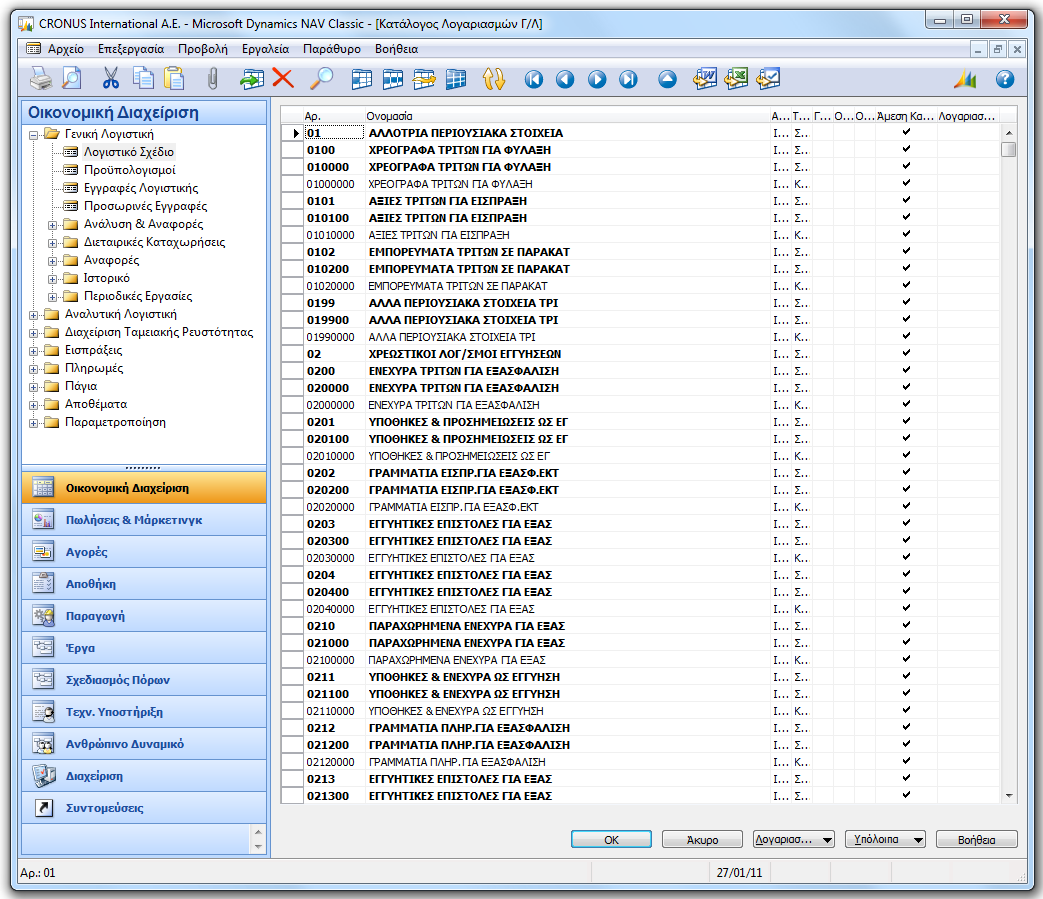The width and height of the screenshot is (1043, 899).
Task: Expand the Παραμετροποίηση folder node
Action: (x=34, y=423)
